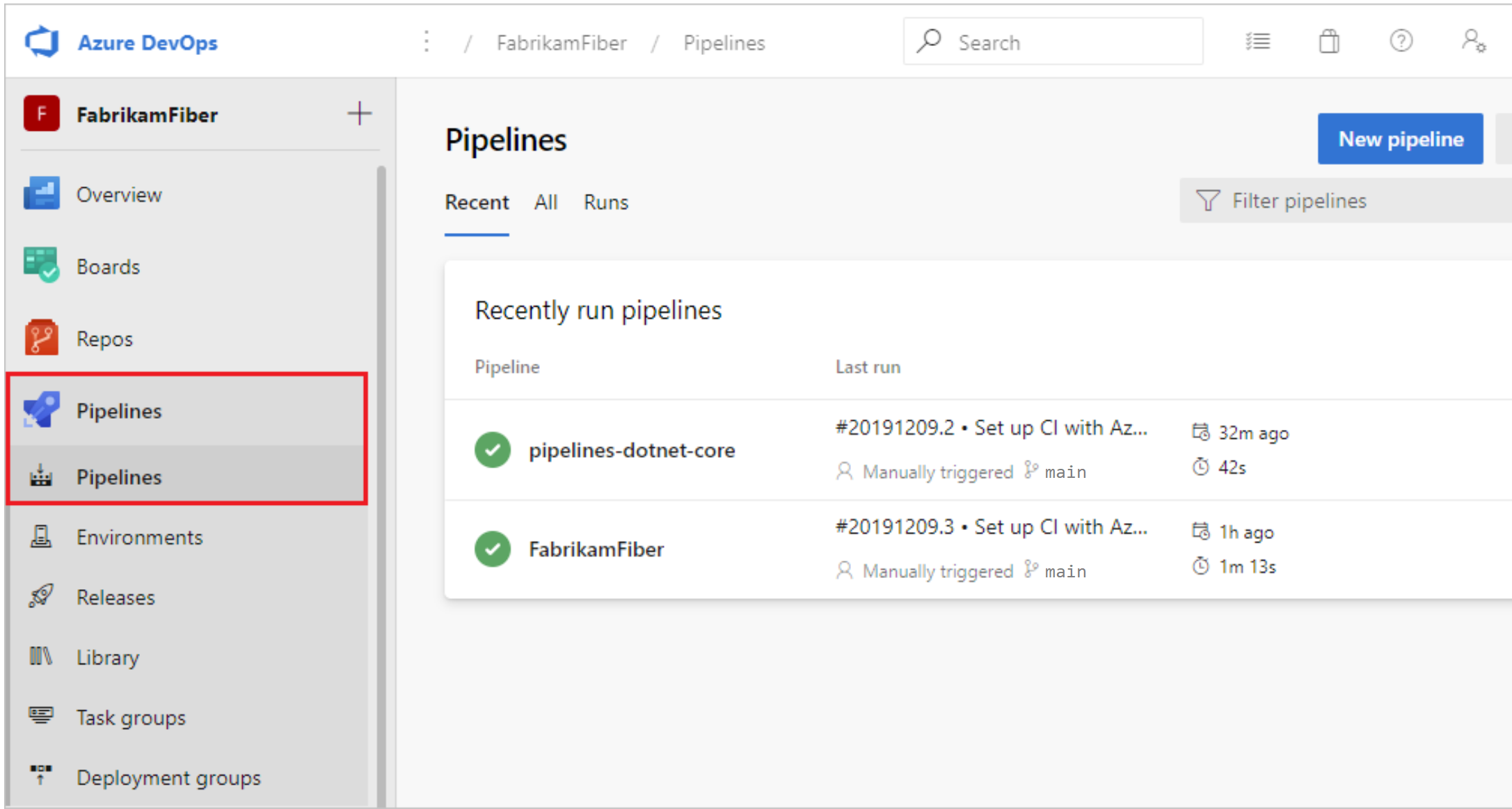
Task: Switch to the Runs tab
Action: [x=606, y=202]
